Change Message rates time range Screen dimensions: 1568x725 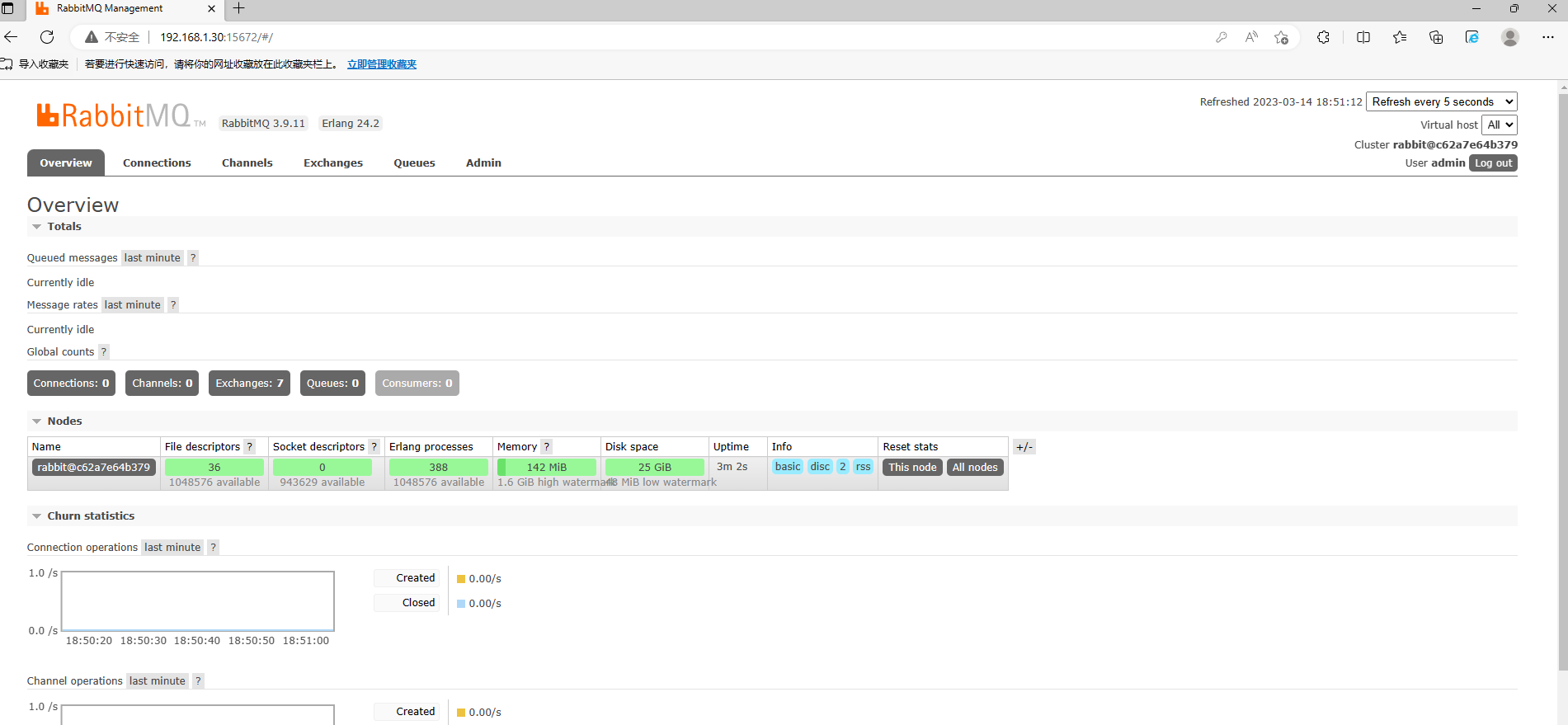[x=132, y=305]
